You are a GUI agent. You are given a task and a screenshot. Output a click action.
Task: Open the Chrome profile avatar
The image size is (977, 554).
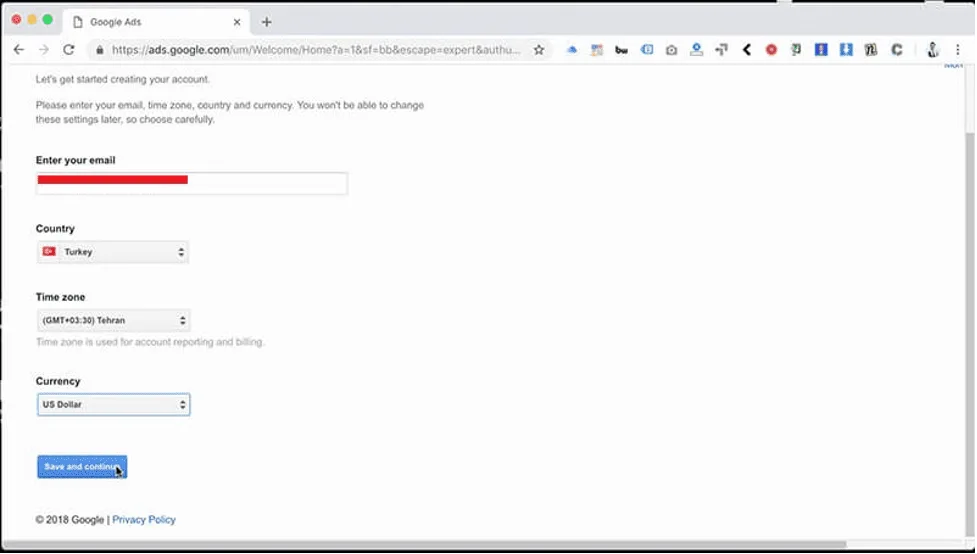coord(933,50)
